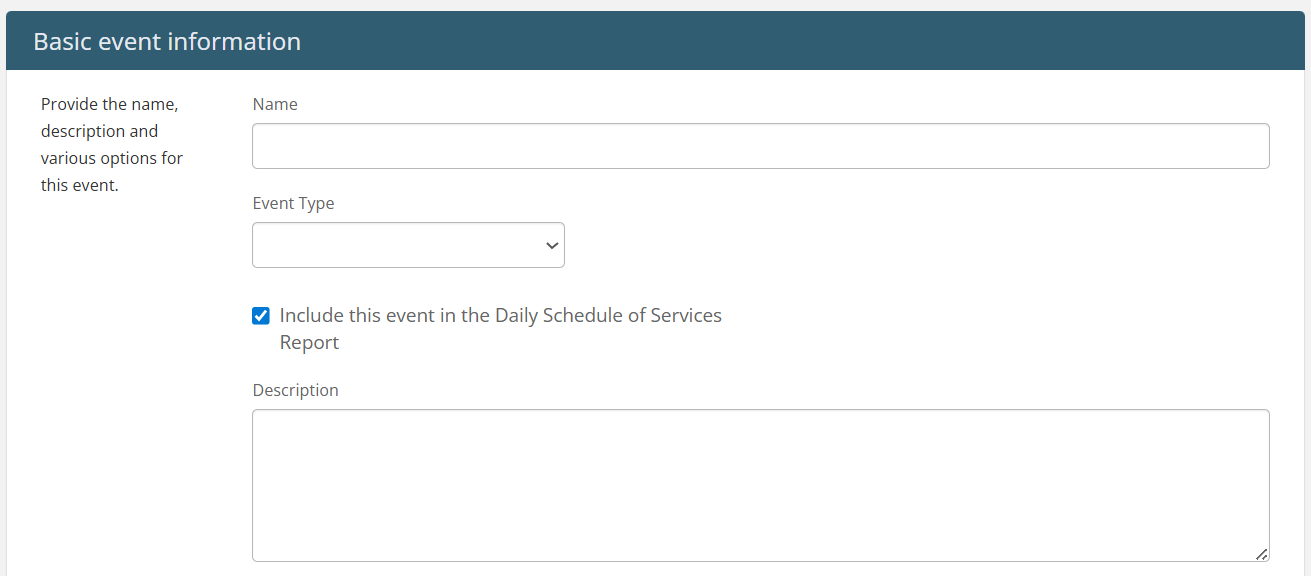This screenshot has height=576, width=1311.
Task: Click the Description text area
Action: (760, 485)
